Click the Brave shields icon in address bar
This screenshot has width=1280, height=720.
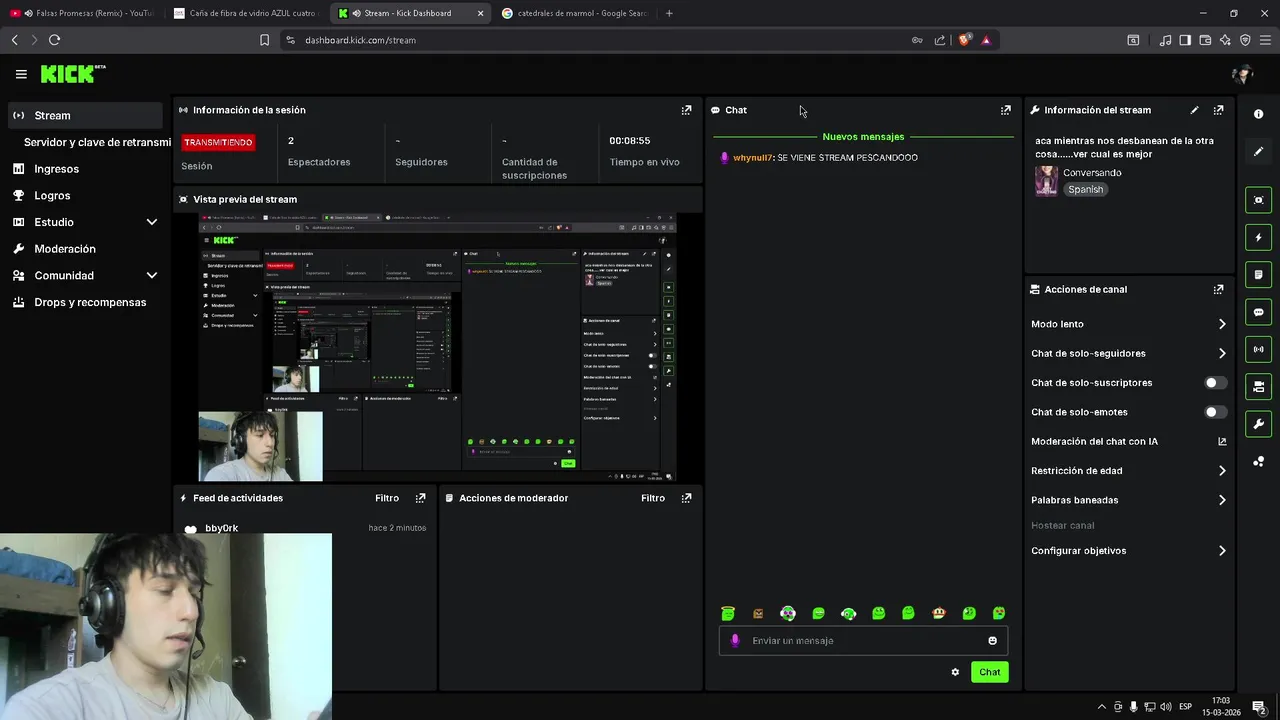[x=964, y=40]
